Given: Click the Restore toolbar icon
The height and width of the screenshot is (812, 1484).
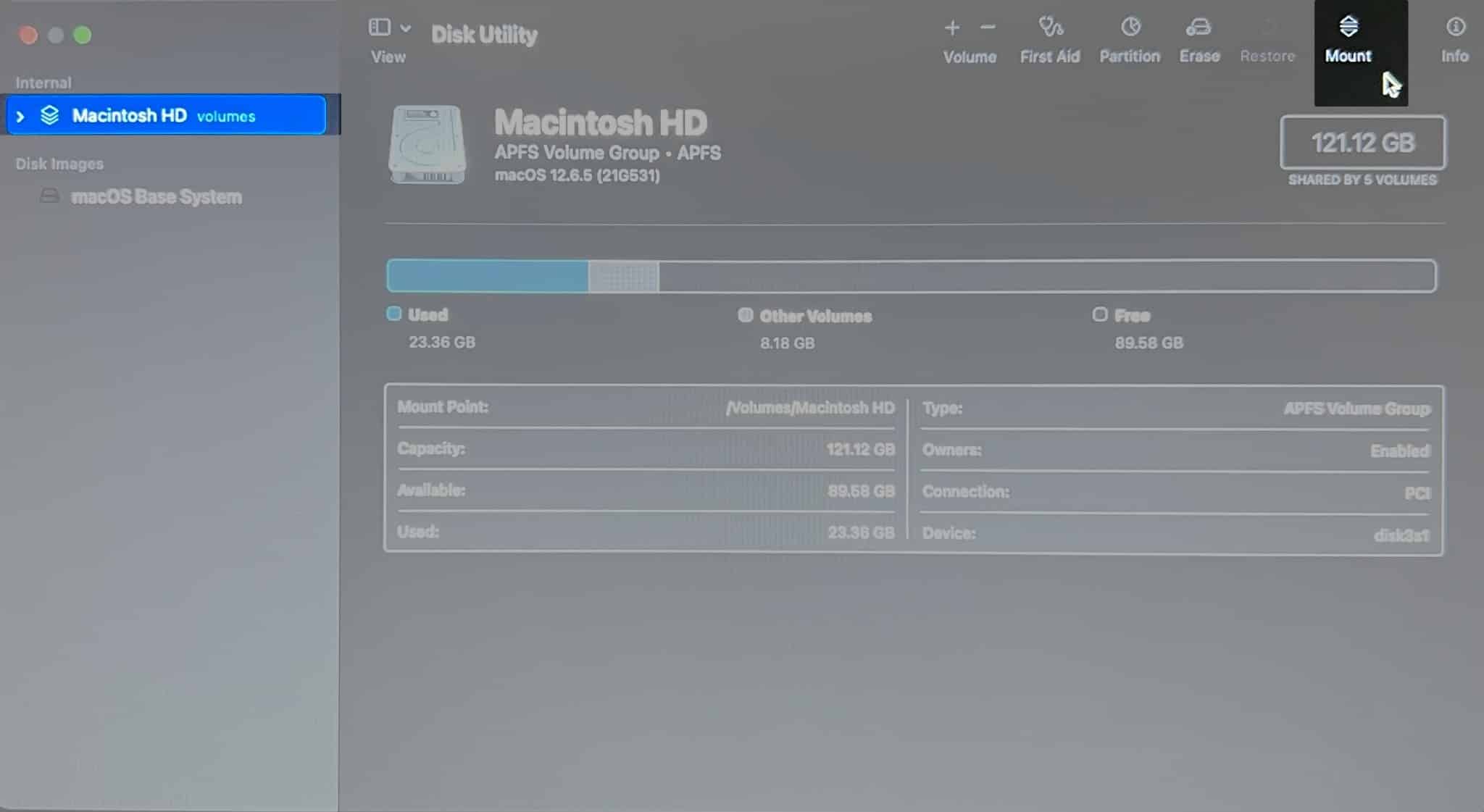Looking at the screenshot, I should [1268, 27].
